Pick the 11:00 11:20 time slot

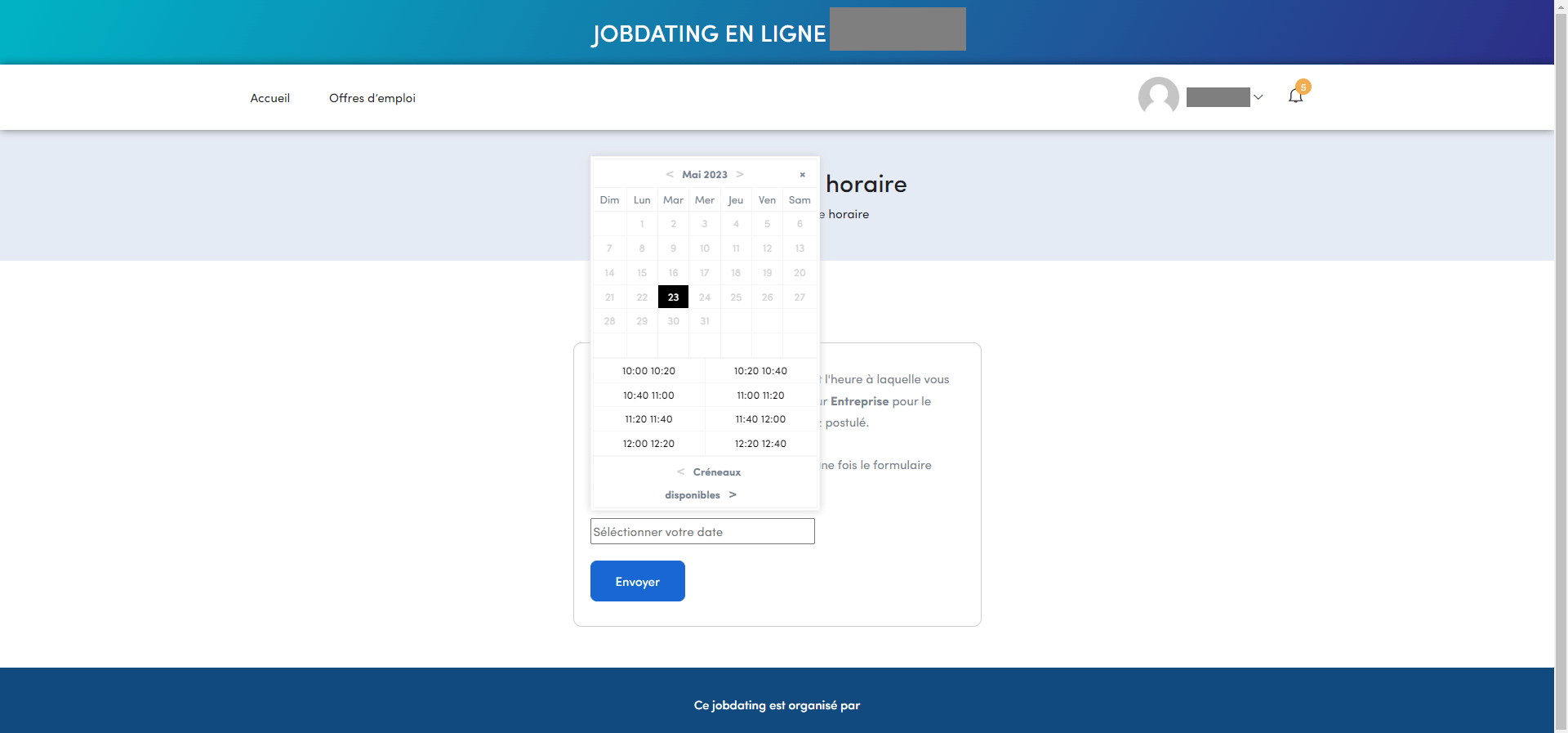point(760,396)
